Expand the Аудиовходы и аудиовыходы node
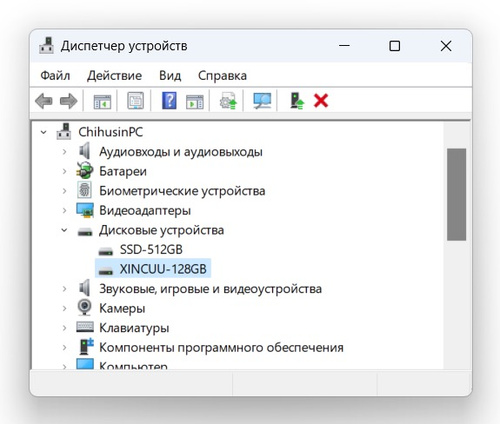 pyautogui.click(x=64, y=152)
